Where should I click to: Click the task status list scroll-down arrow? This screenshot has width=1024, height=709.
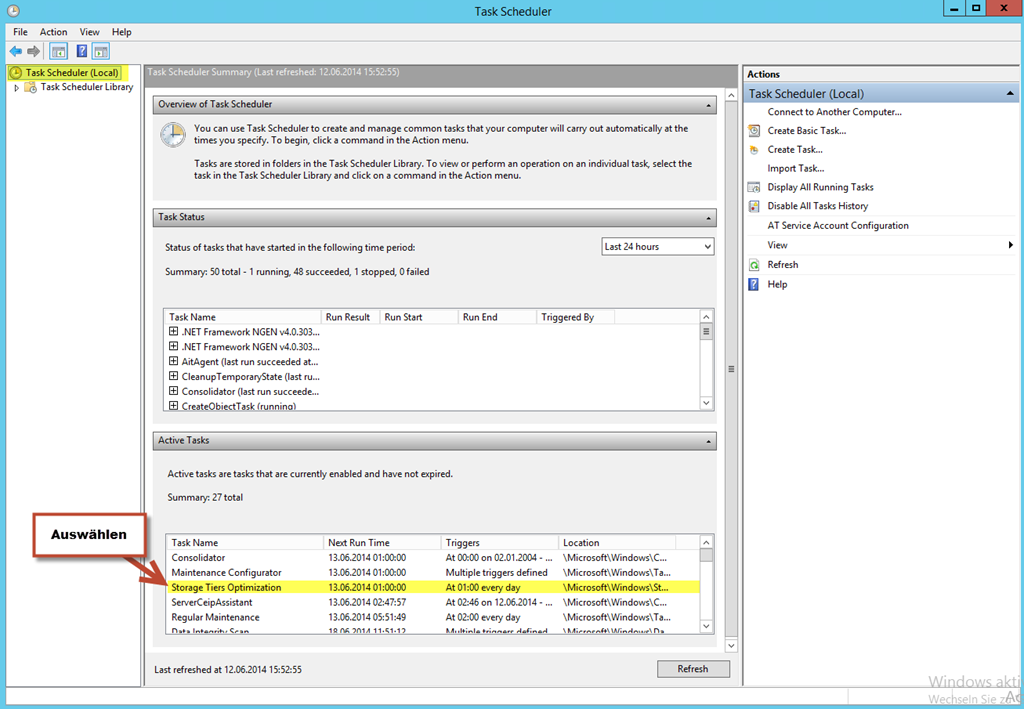706,403
